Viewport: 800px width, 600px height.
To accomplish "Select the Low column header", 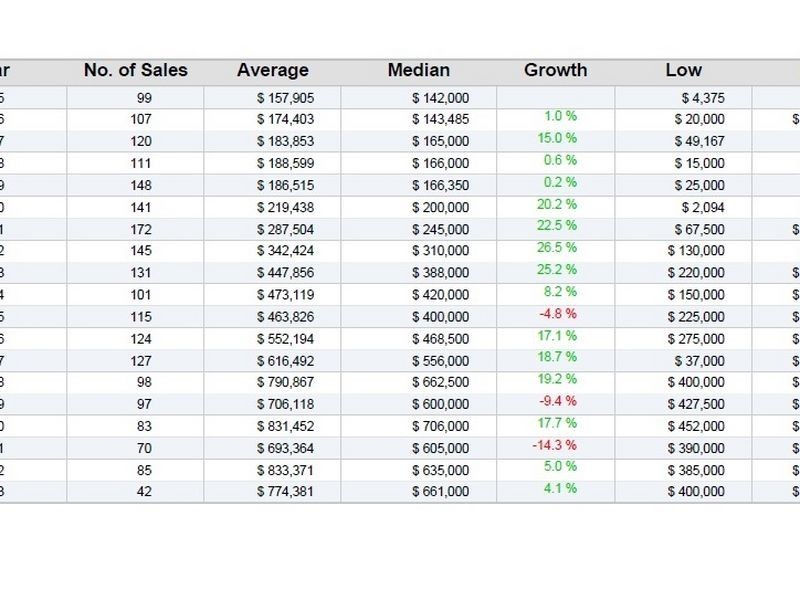I will (x=683, y=71).
